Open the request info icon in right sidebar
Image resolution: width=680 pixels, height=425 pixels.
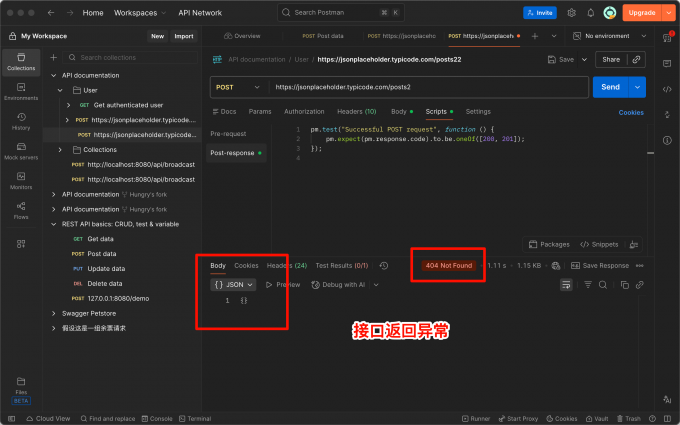tap(667, 141)
